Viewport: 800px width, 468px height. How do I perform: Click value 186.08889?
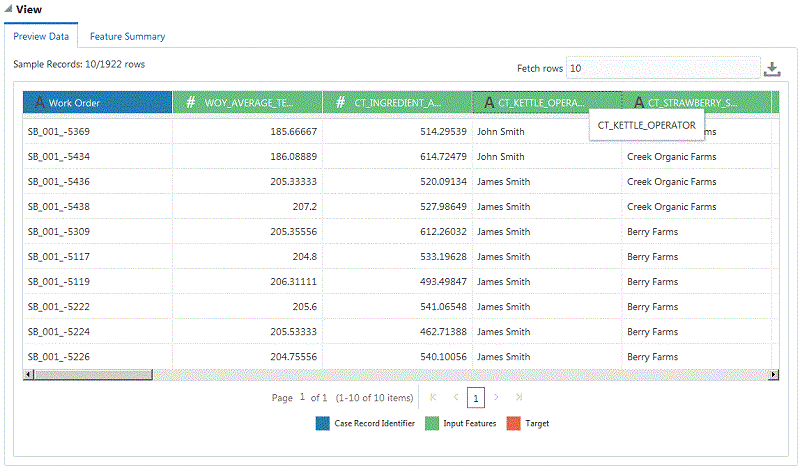pyautogui.click(x=293, y=157)
